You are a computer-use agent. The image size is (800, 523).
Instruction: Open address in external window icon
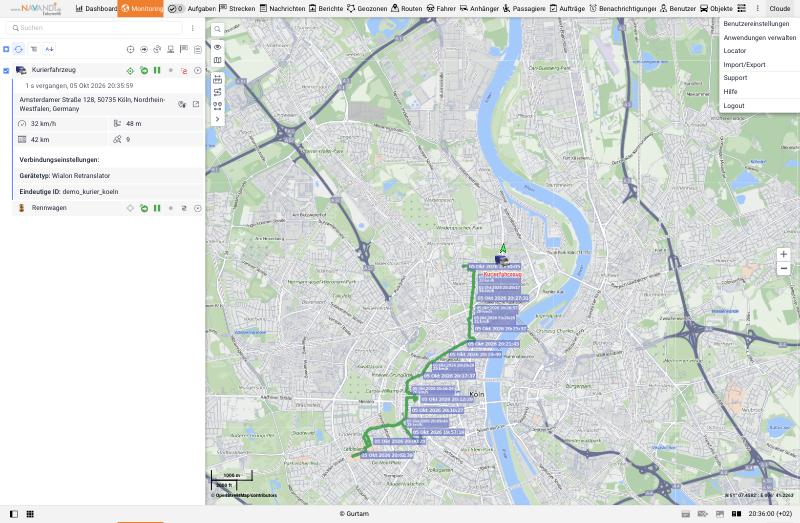click(x=196, y=104)
